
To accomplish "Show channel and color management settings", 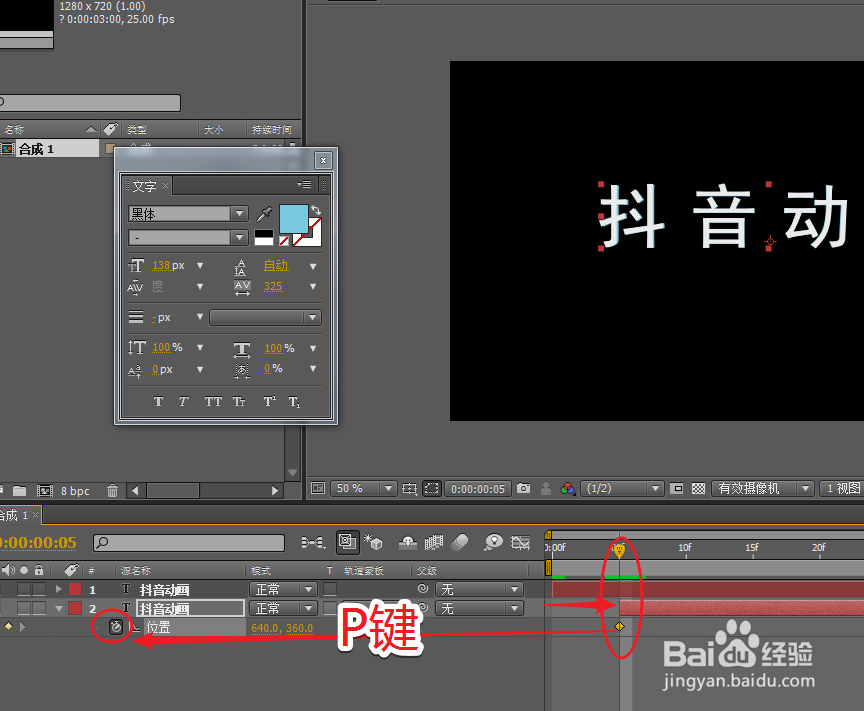I will [x=568, y=488].
